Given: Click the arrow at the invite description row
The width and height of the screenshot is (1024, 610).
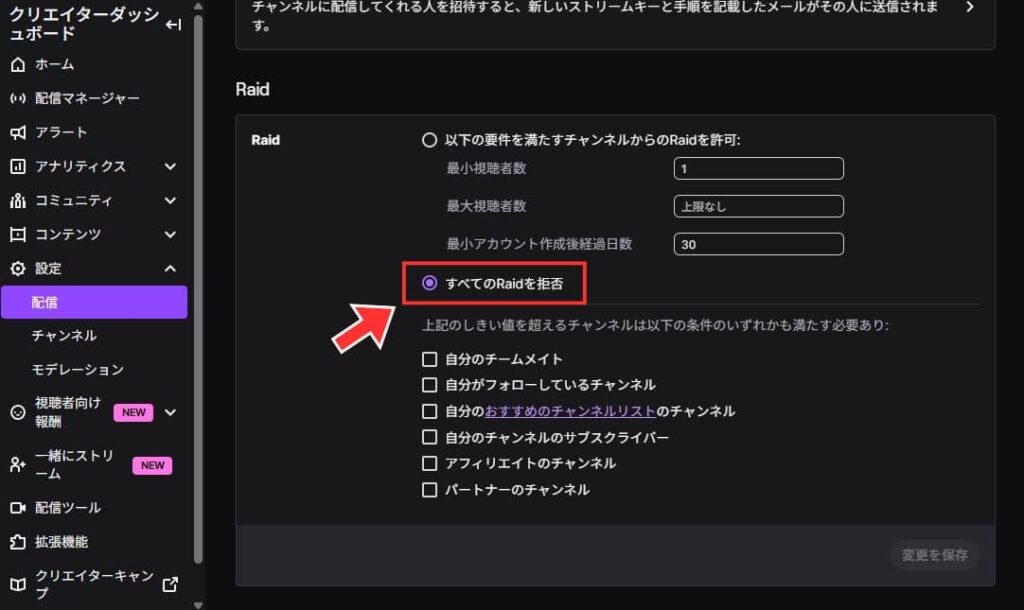Looking at the screenshot, I should point(970,7).
